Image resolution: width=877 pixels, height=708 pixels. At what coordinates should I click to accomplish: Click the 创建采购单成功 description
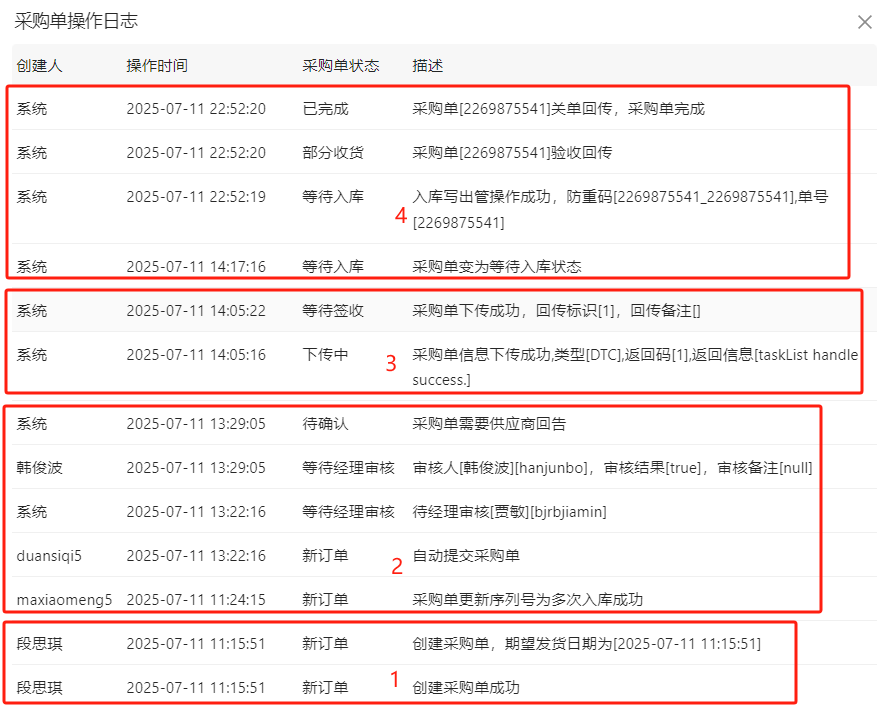click(466, 688)
